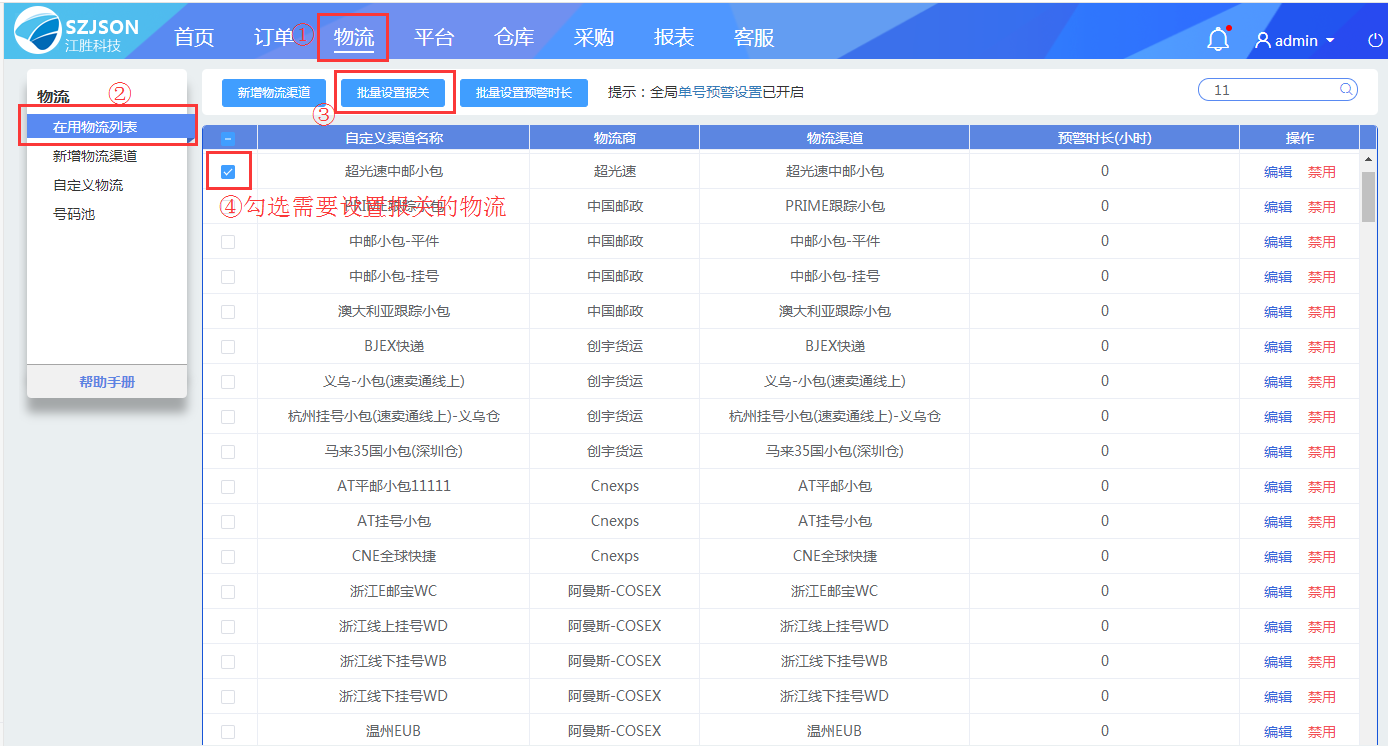Image resolution: width=1388 pixels, height=746 pixels.
Task: Check the 温州EUB row checkbox
Action: tap(228, 732)
